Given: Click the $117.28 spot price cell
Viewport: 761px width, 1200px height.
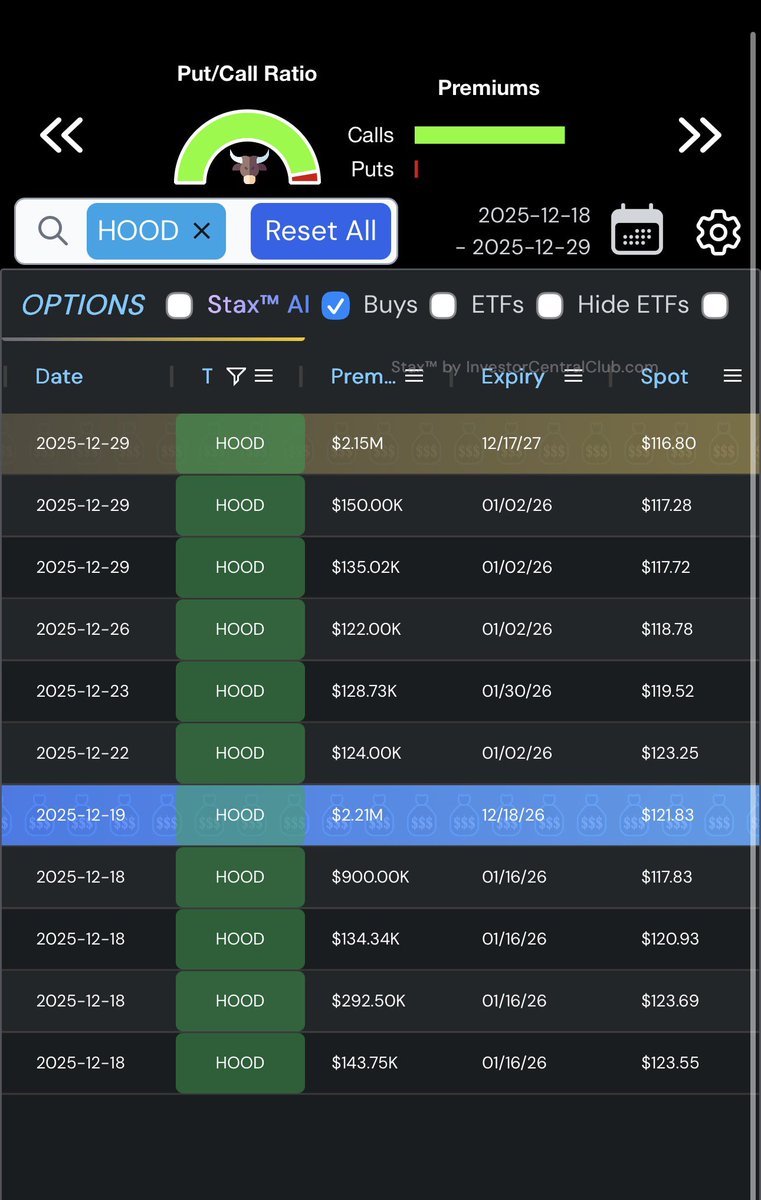Looking at the screenshot, I should click(666, 505).
